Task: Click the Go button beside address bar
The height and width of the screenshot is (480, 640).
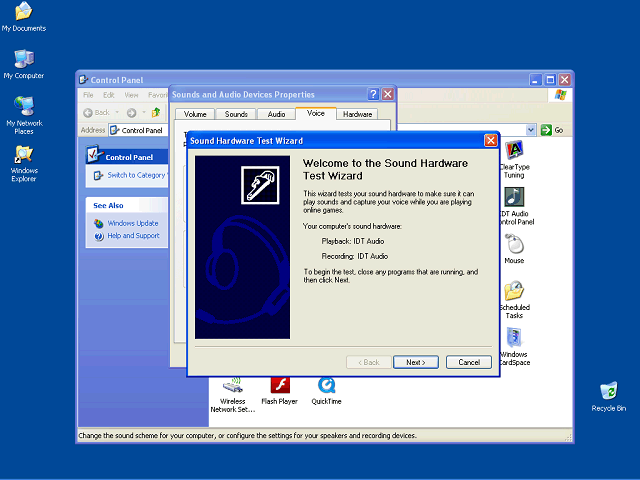Action: [552, 130]
